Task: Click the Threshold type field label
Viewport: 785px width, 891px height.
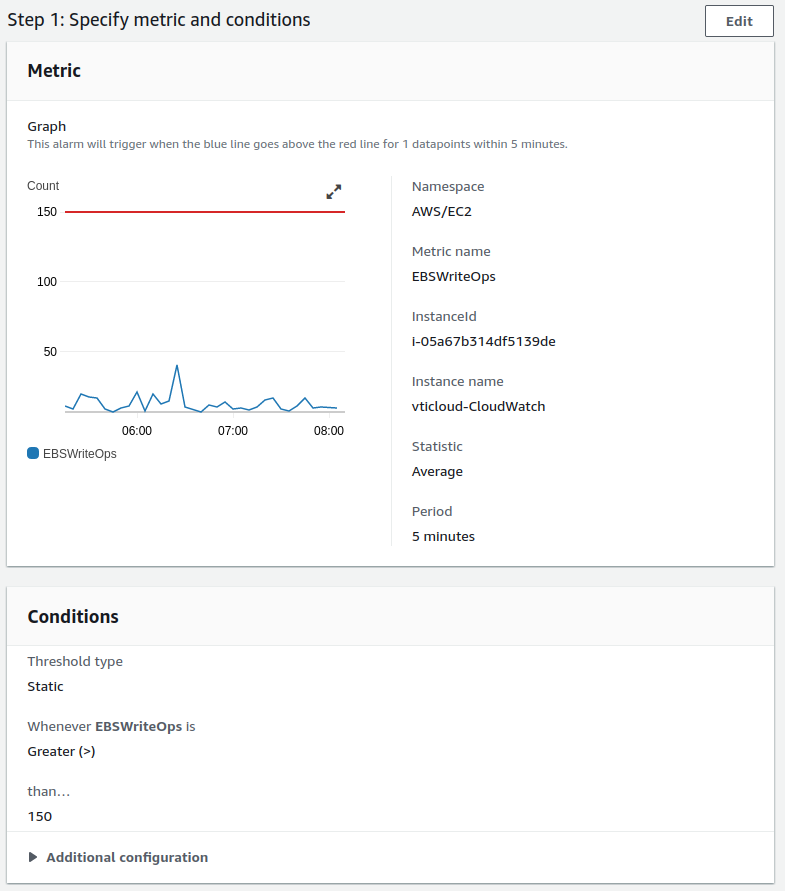Action: pyautogui.click(x=75, y=661)
